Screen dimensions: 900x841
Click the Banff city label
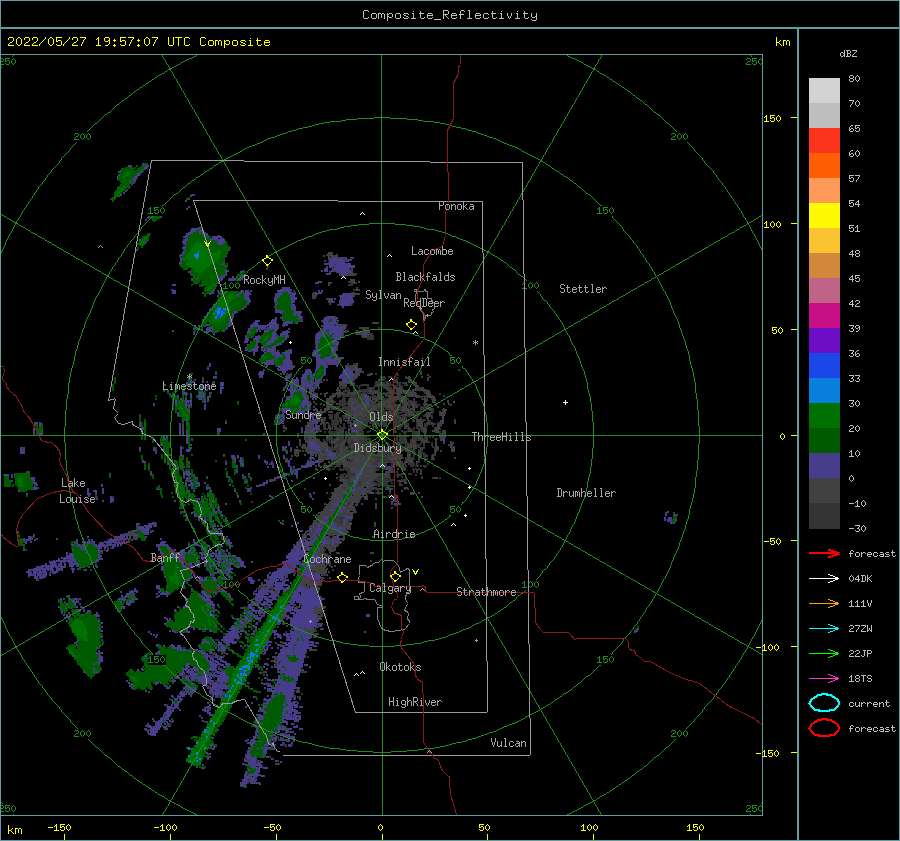tap(165, 558)
